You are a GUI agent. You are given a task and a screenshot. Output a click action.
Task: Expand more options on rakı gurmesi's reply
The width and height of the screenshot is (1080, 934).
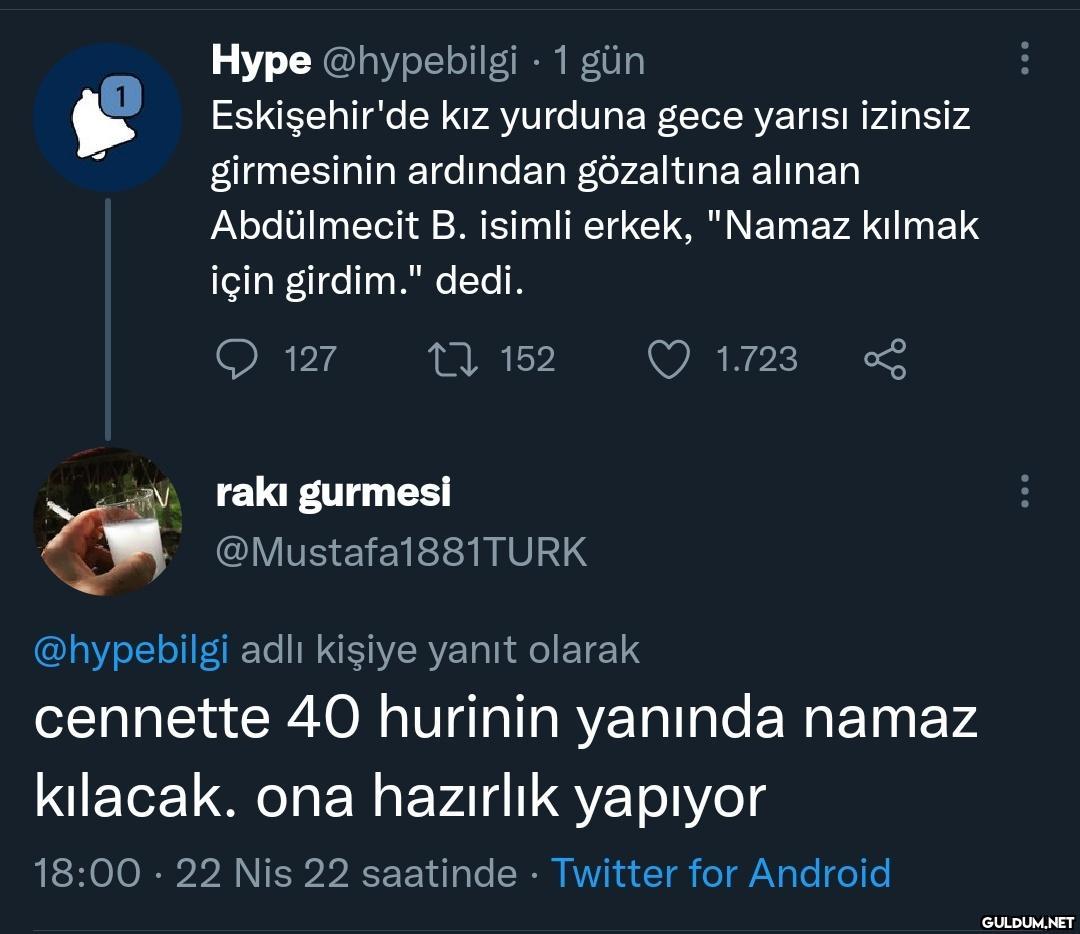[1024, 492]
